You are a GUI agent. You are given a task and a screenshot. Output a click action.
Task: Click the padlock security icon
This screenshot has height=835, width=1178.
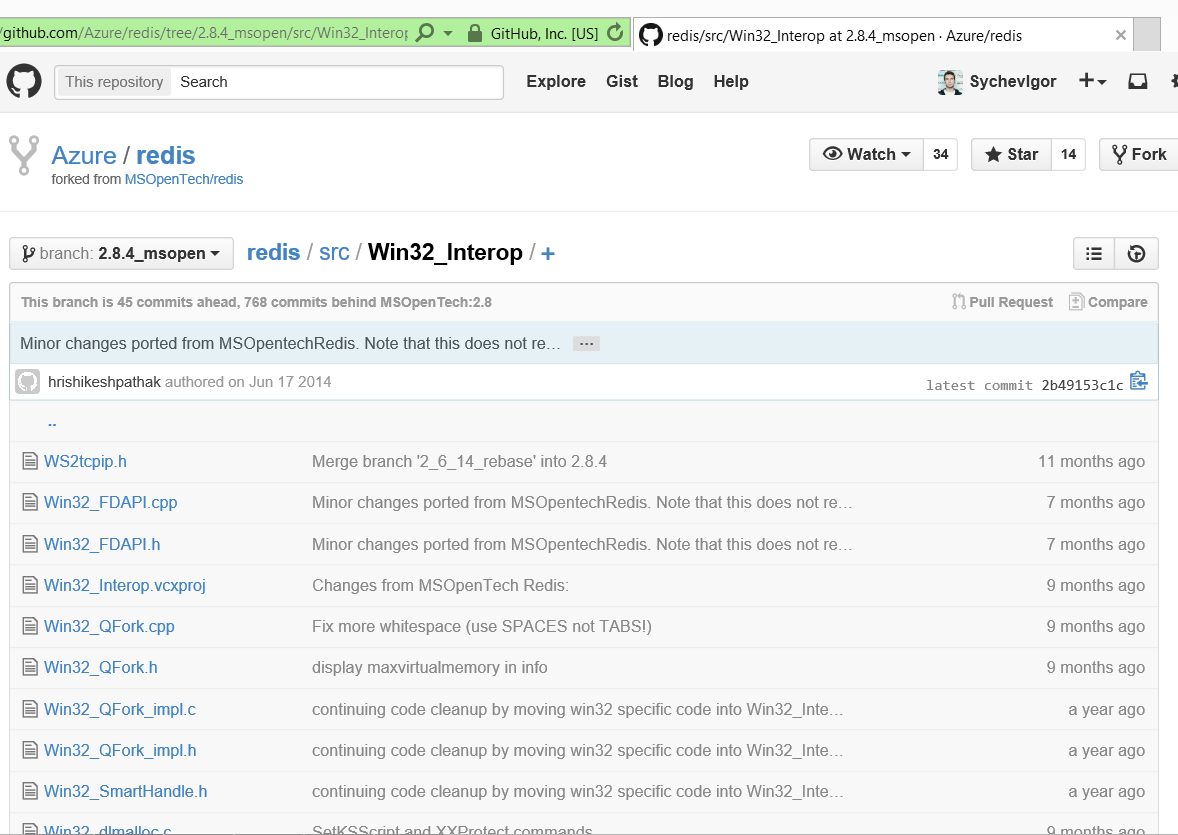tap(474, 33)
